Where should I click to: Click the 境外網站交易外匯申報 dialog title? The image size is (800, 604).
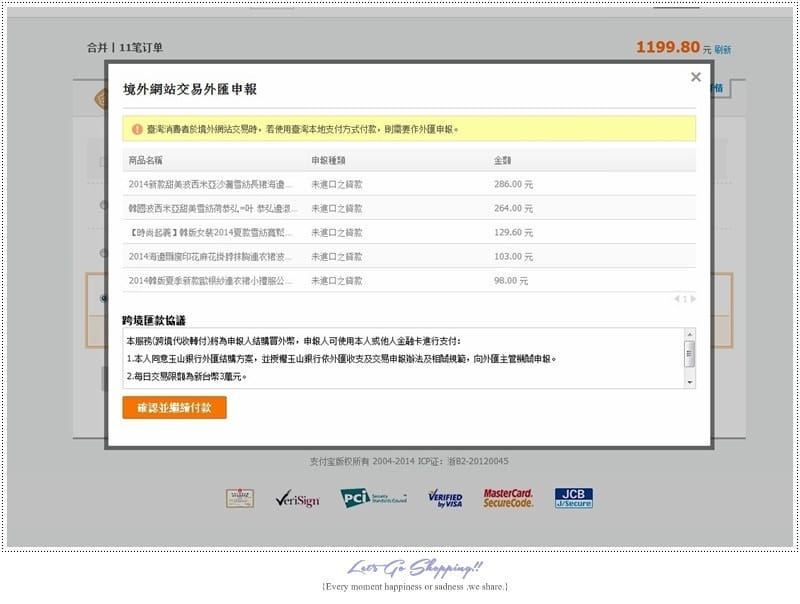[x=190, y=89]
